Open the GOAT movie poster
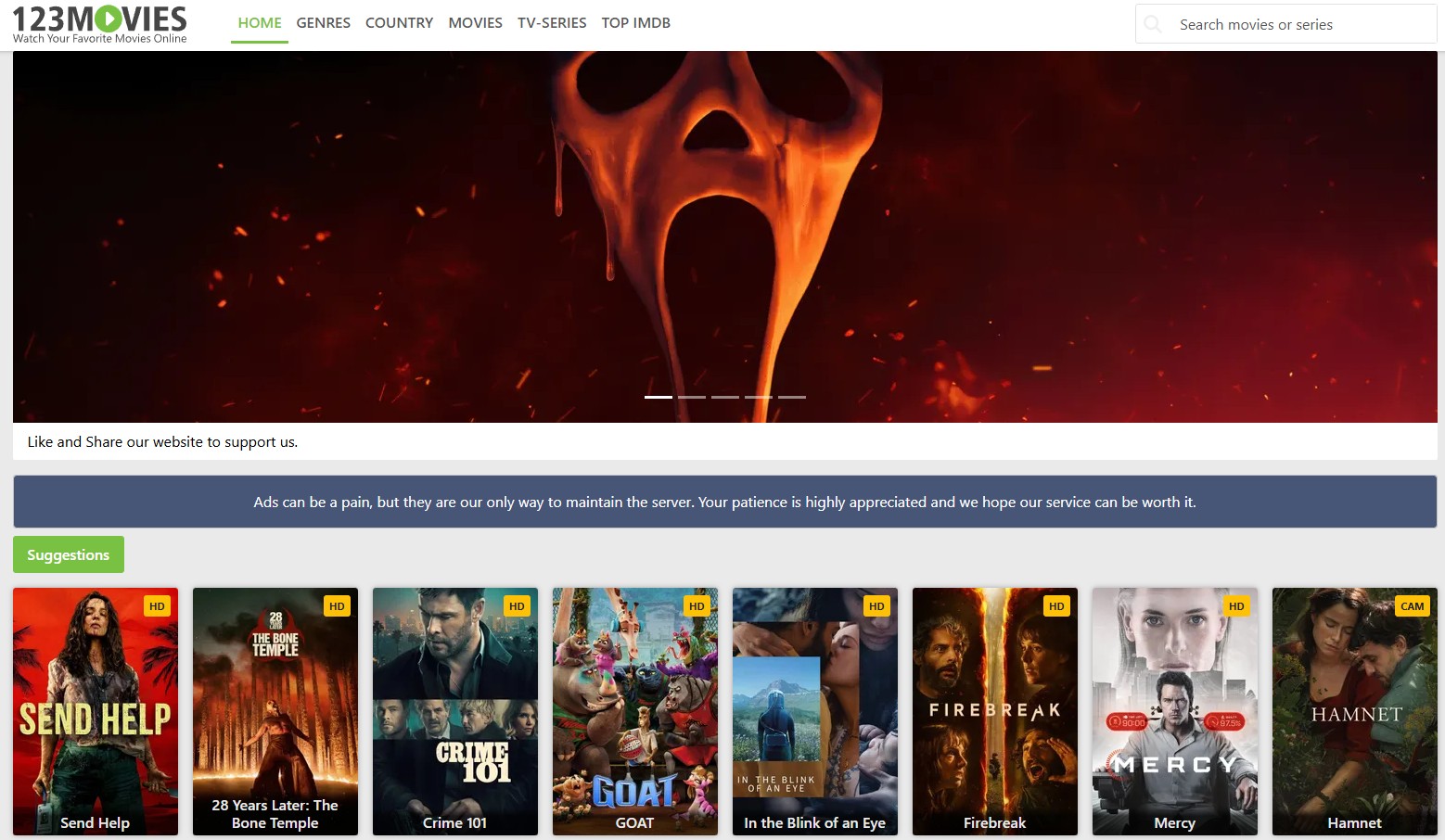 (635, 711)
